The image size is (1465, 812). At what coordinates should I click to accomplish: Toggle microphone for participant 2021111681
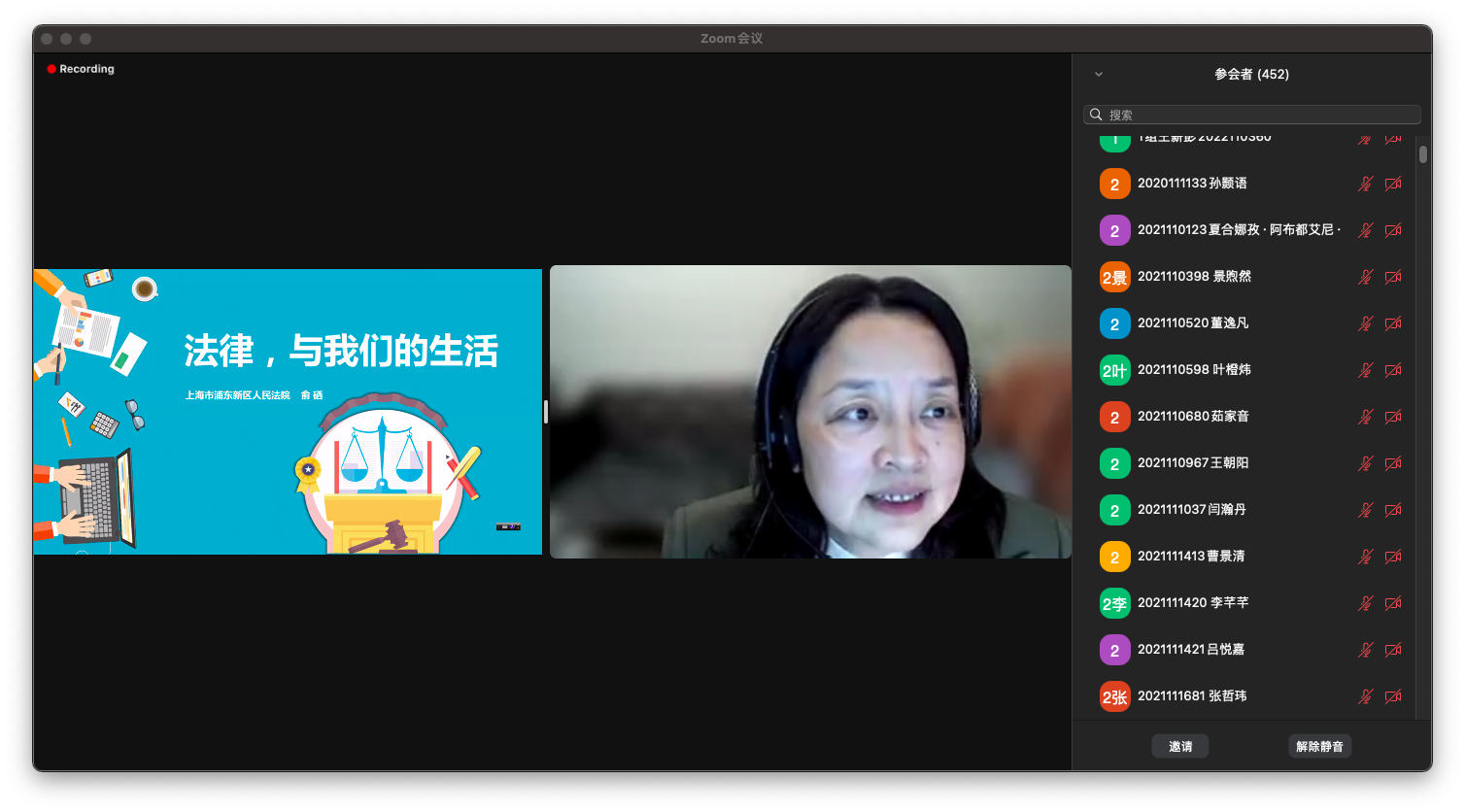[1365, 696]
